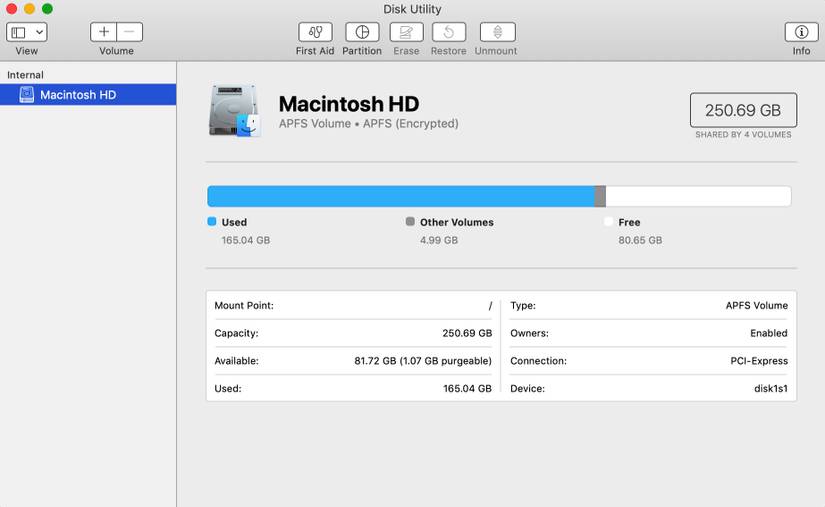Click 'SHARED BY 4 VOLUMES' caption

[x=743, y=135]
